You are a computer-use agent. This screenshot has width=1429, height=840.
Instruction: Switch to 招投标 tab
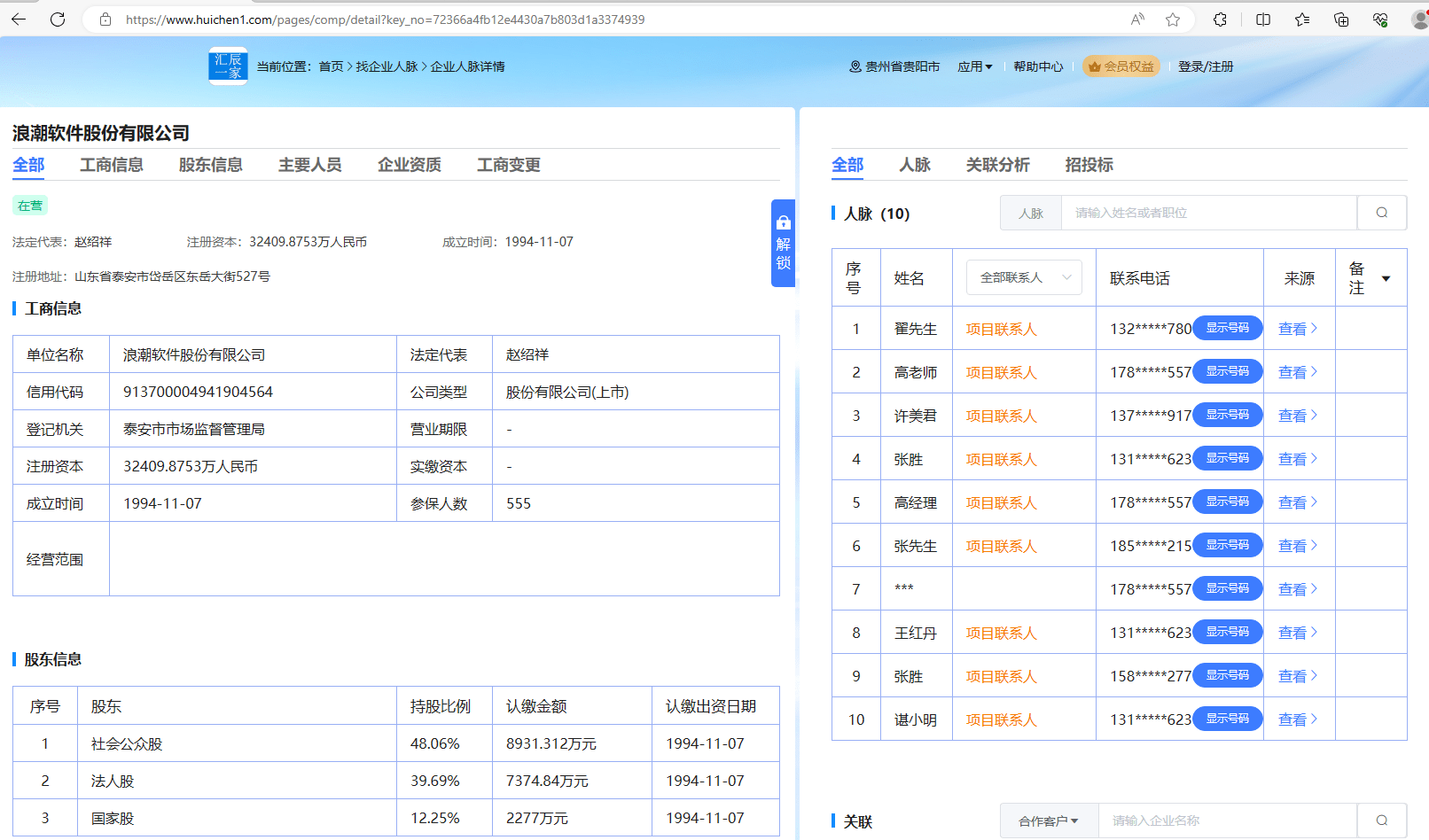click(1089, 165)
